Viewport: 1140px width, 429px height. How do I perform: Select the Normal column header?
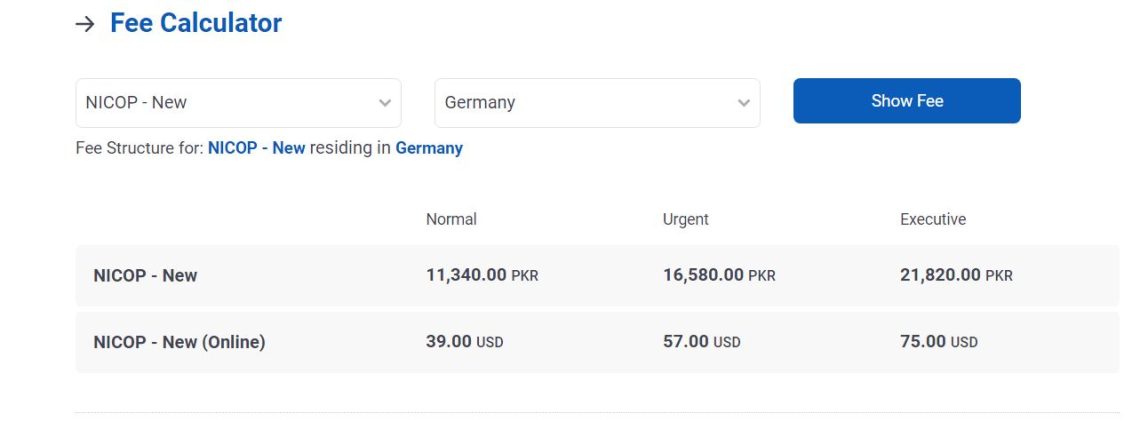tap(451, 219)
